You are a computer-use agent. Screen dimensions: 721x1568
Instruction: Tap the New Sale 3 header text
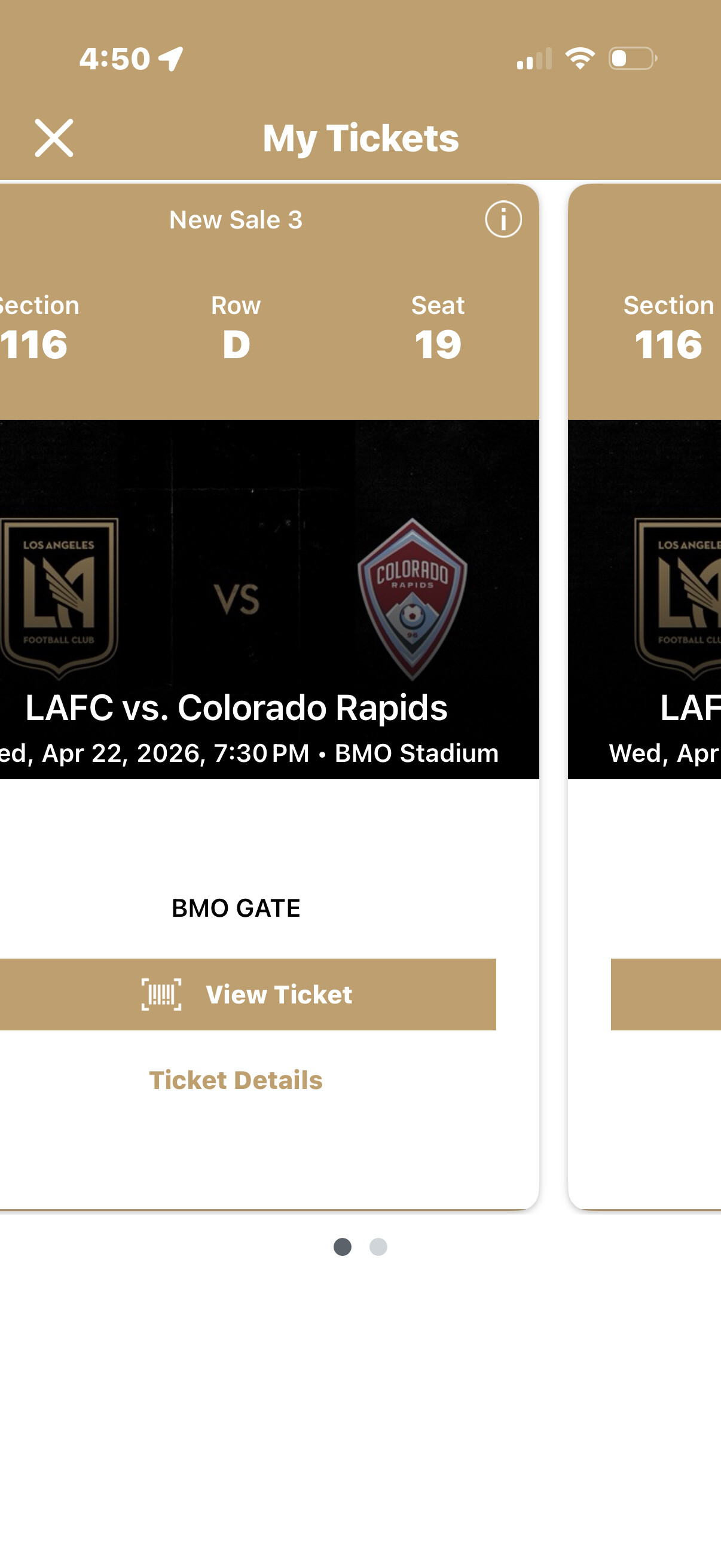pyautogui.click(x=236, y=219)
